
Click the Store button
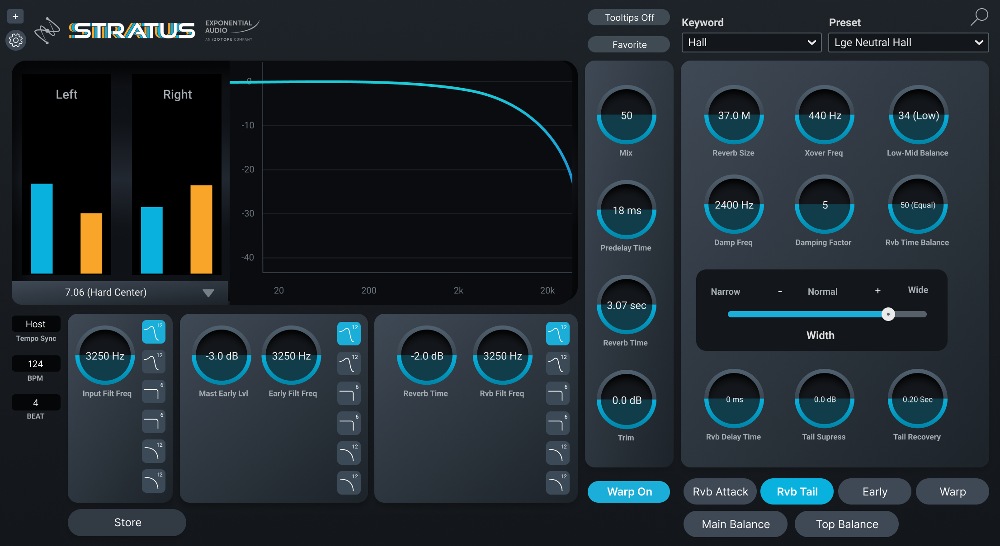pyautogui.click(x=127, y=522)
